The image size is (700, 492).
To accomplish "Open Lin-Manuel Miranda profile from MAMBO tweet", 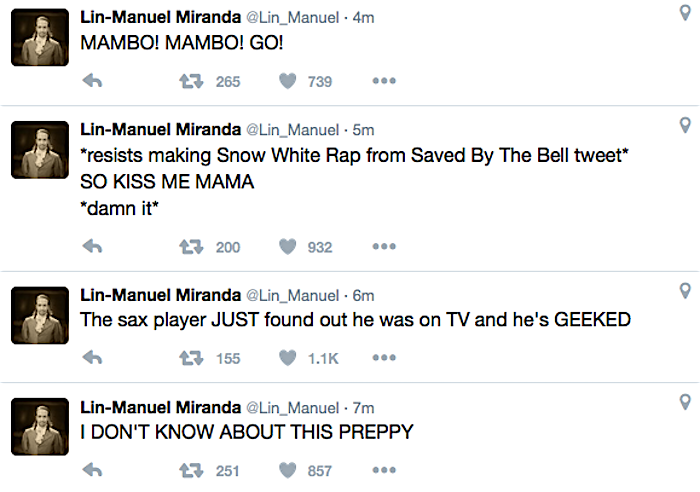I will [x=160, y=19].
